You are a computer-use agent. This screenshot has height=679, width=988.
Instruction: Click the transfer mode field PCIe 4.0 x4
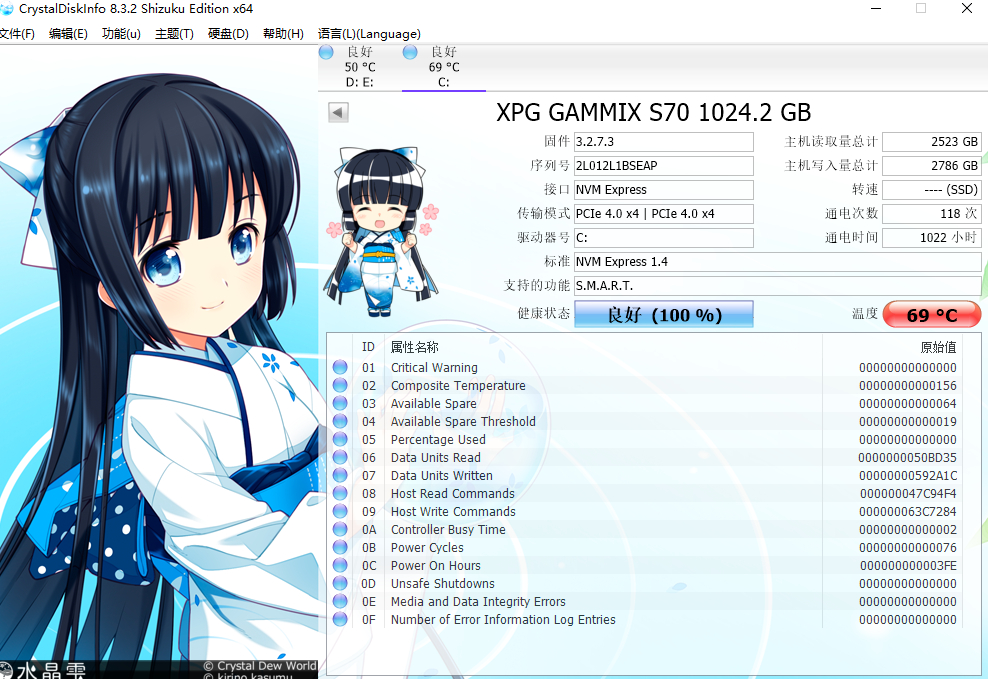pos(664,214)
